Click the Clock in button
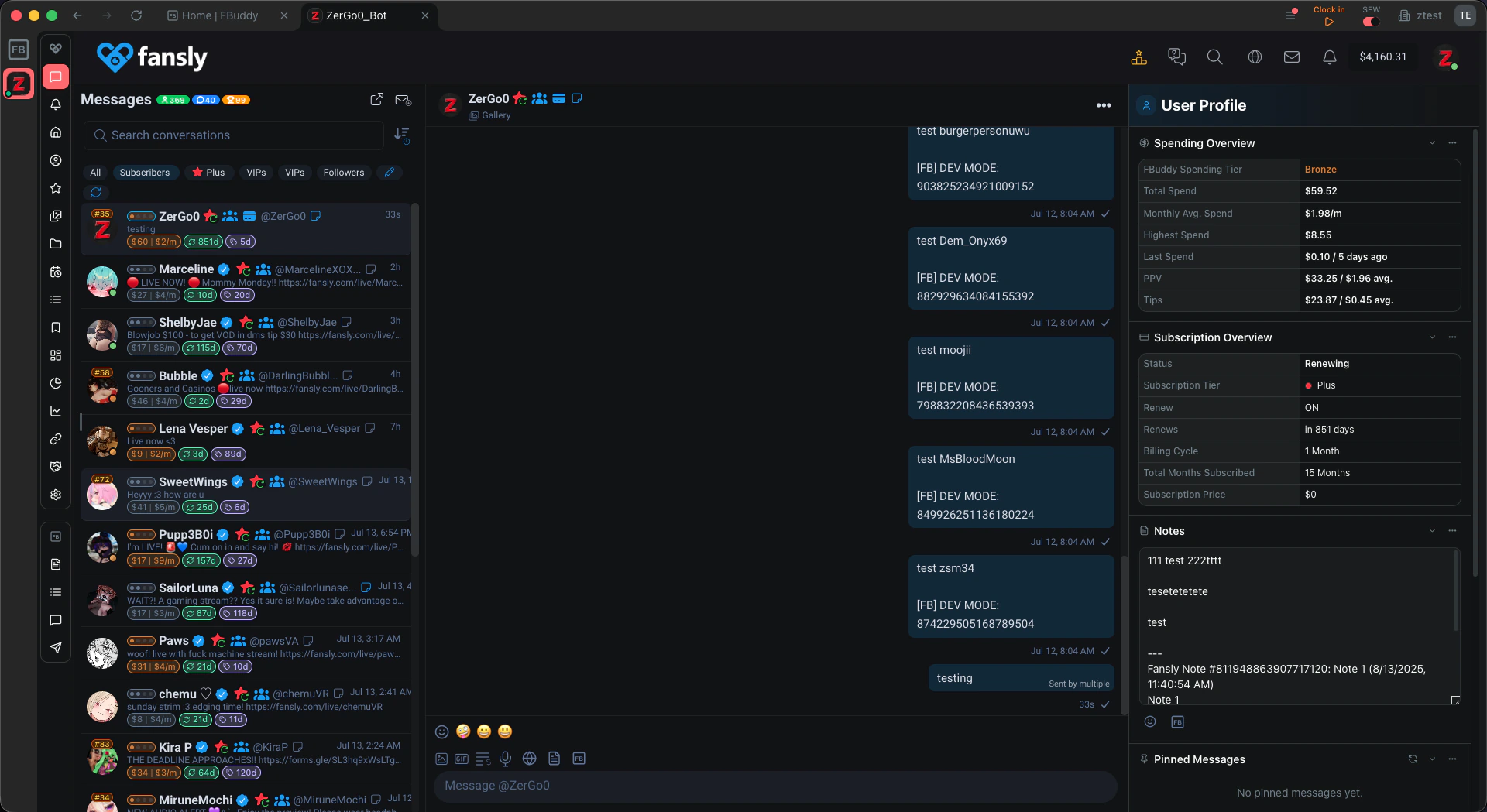The image size is (1487, 812). pyautogui.click(x=1329, y=15)
